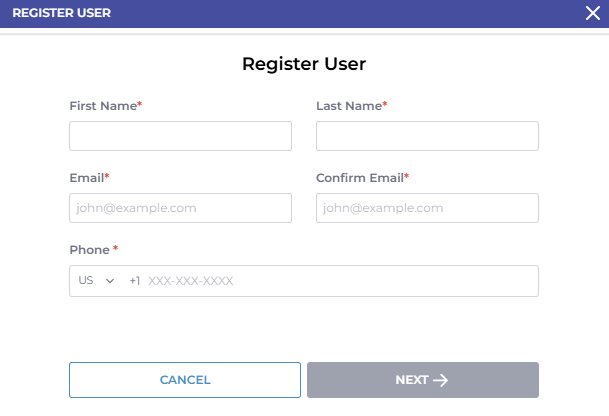This screenshot has width=609, height=416.
Task: Click the Register User heading
Action: tap(304, 64)
